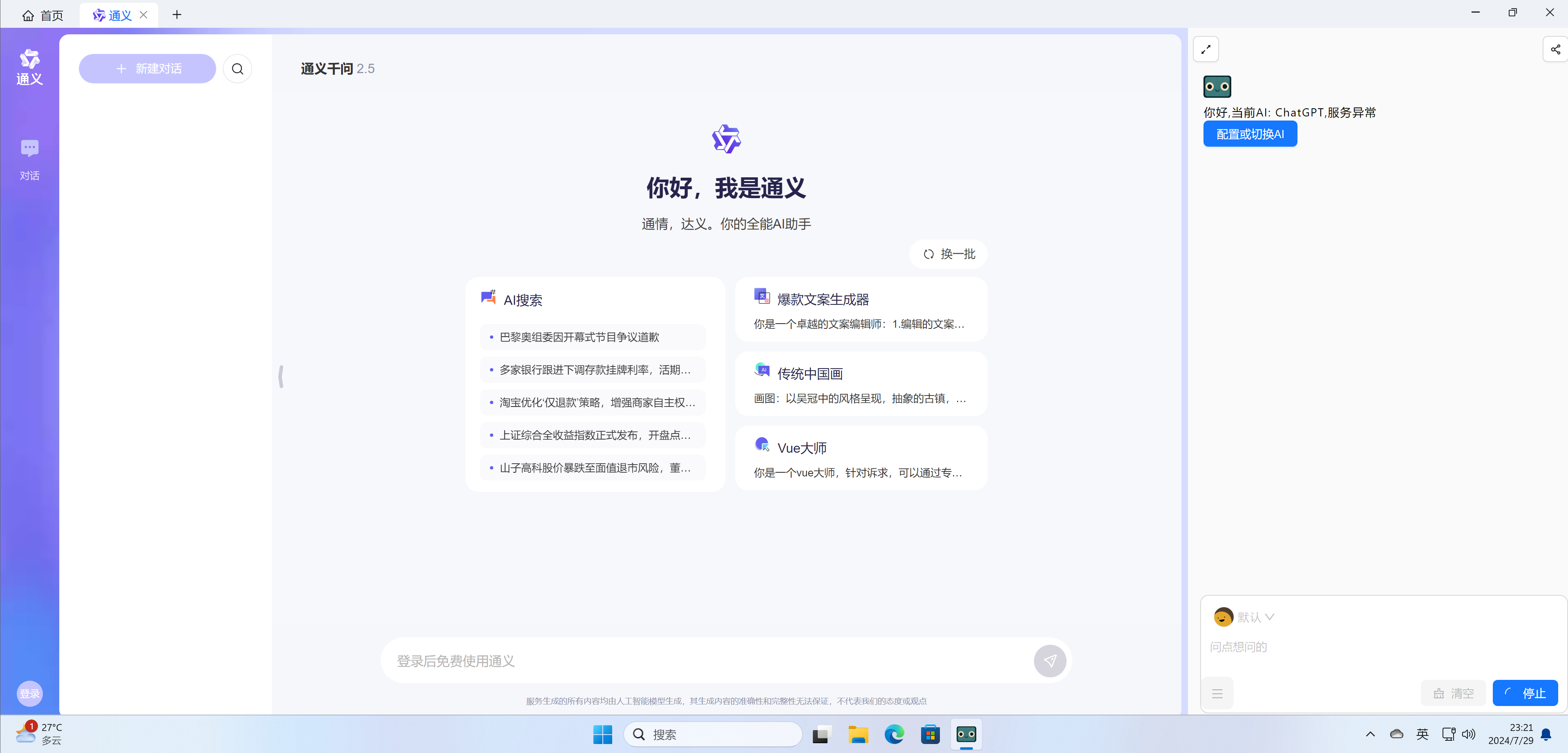
Task: Click the robot avatar icon
Action: tap(1217, 87)
